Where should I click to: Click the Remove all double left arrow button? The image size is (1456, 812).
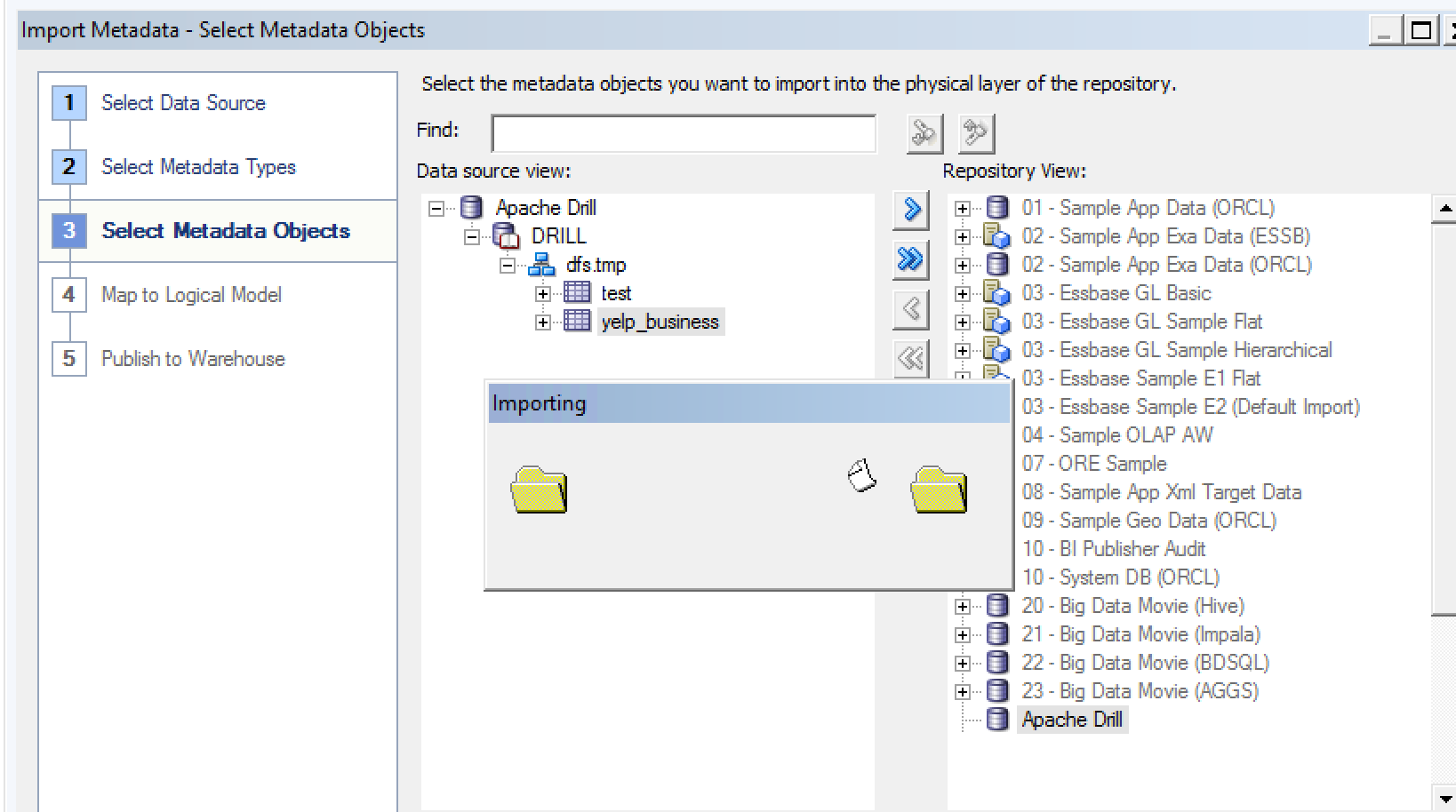tap(911, 359)
